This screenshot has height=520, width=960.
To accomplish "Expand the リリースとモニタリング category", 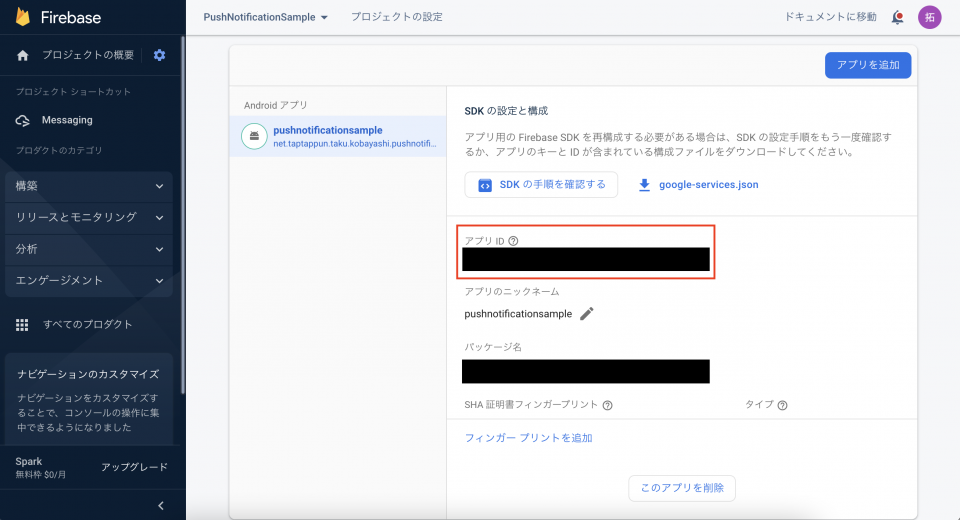I will point(89,217).
